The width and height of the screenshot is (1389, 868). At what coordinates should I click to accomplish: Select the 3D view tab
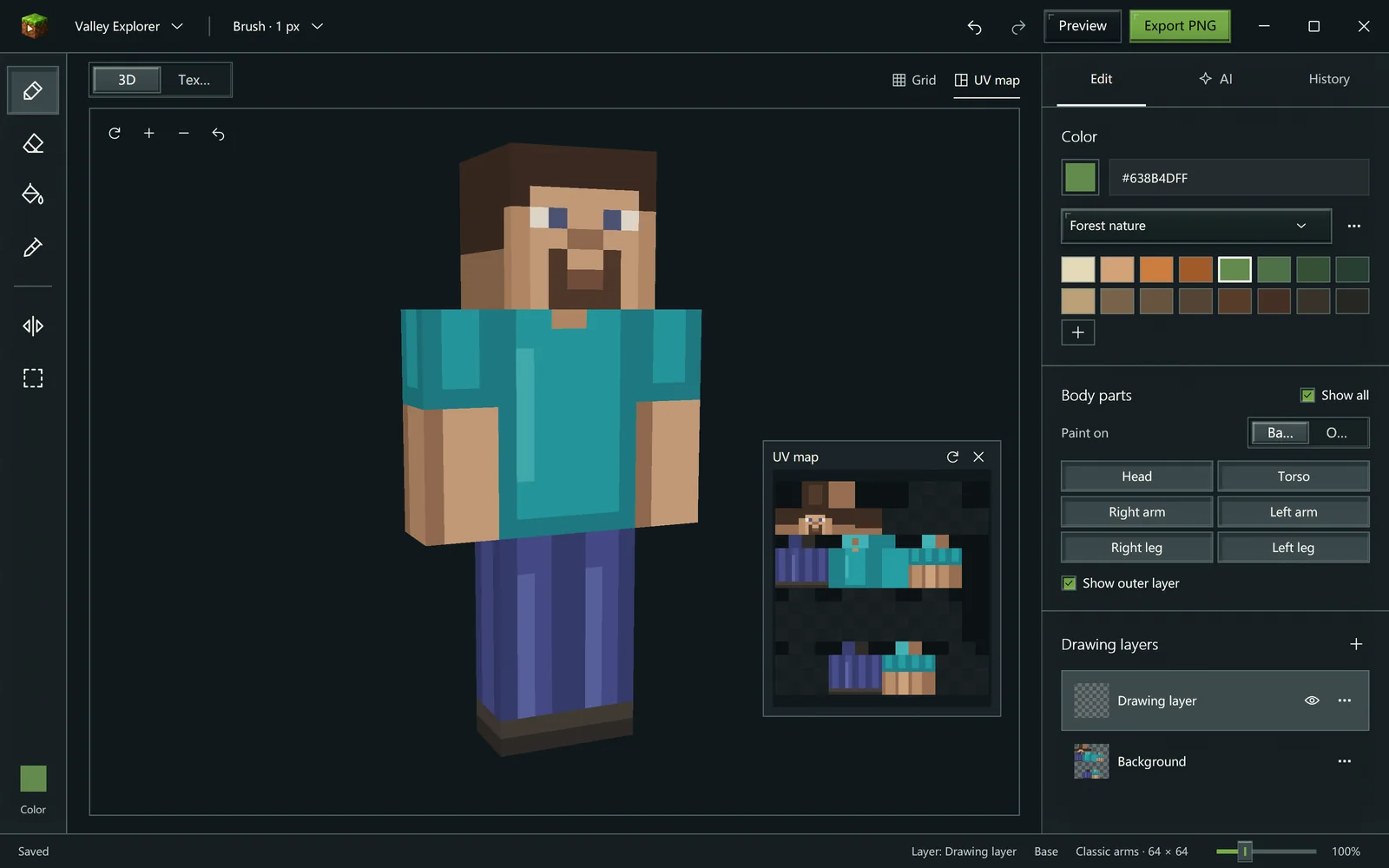click(x=127, y=80)
